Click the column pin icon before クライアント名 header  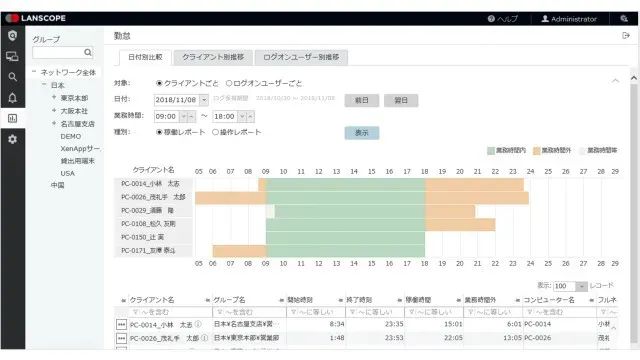[123, 300]
